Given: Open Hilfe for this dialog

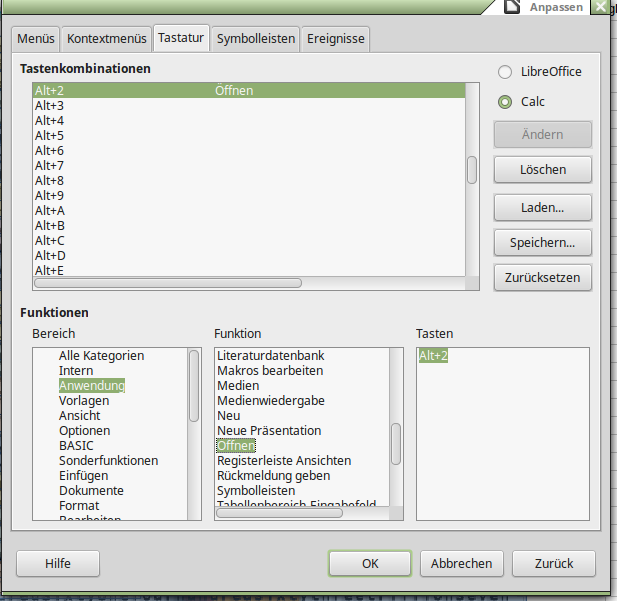Looking at the screenshot, I should point(58,563).
